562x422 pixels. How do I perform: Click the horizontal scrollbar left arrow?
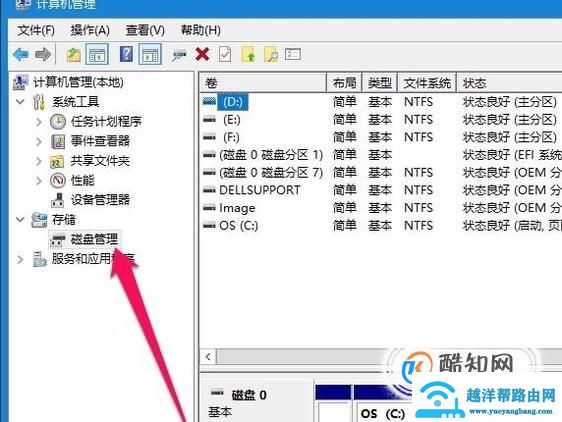tap(208, 357)
